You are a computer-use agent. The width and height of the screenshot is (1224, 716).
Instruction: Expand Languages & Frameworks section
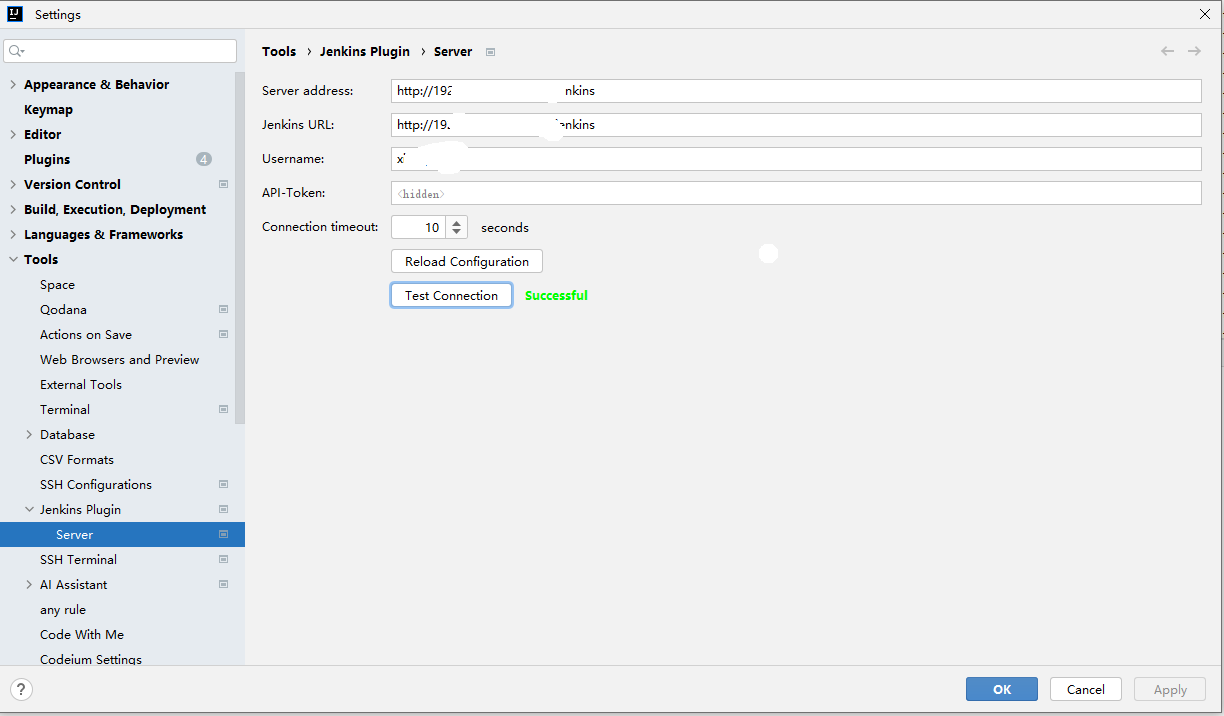pyautogui.click(x=13, y=234)
